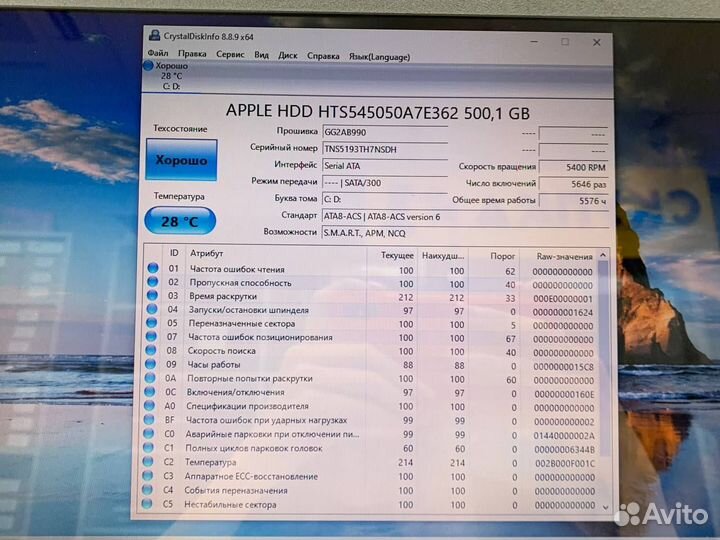
Task: Select the Спецификации производителя row text
Action: (247, 406)
